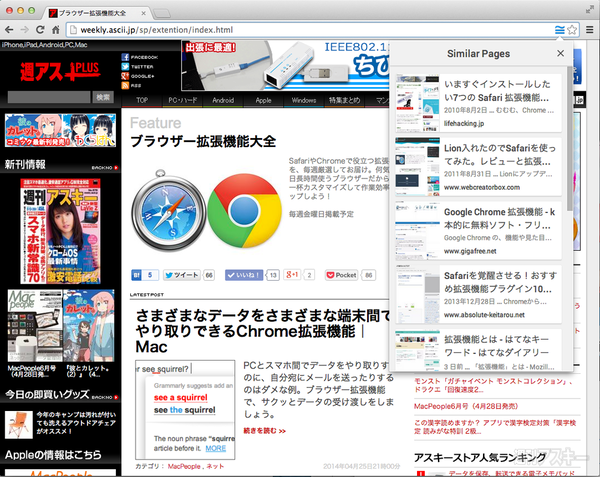Image resolution: width=600 pixels, height=477 pixels.
Task: Open the Android navigation item
Action: click(x=223, y=100)
